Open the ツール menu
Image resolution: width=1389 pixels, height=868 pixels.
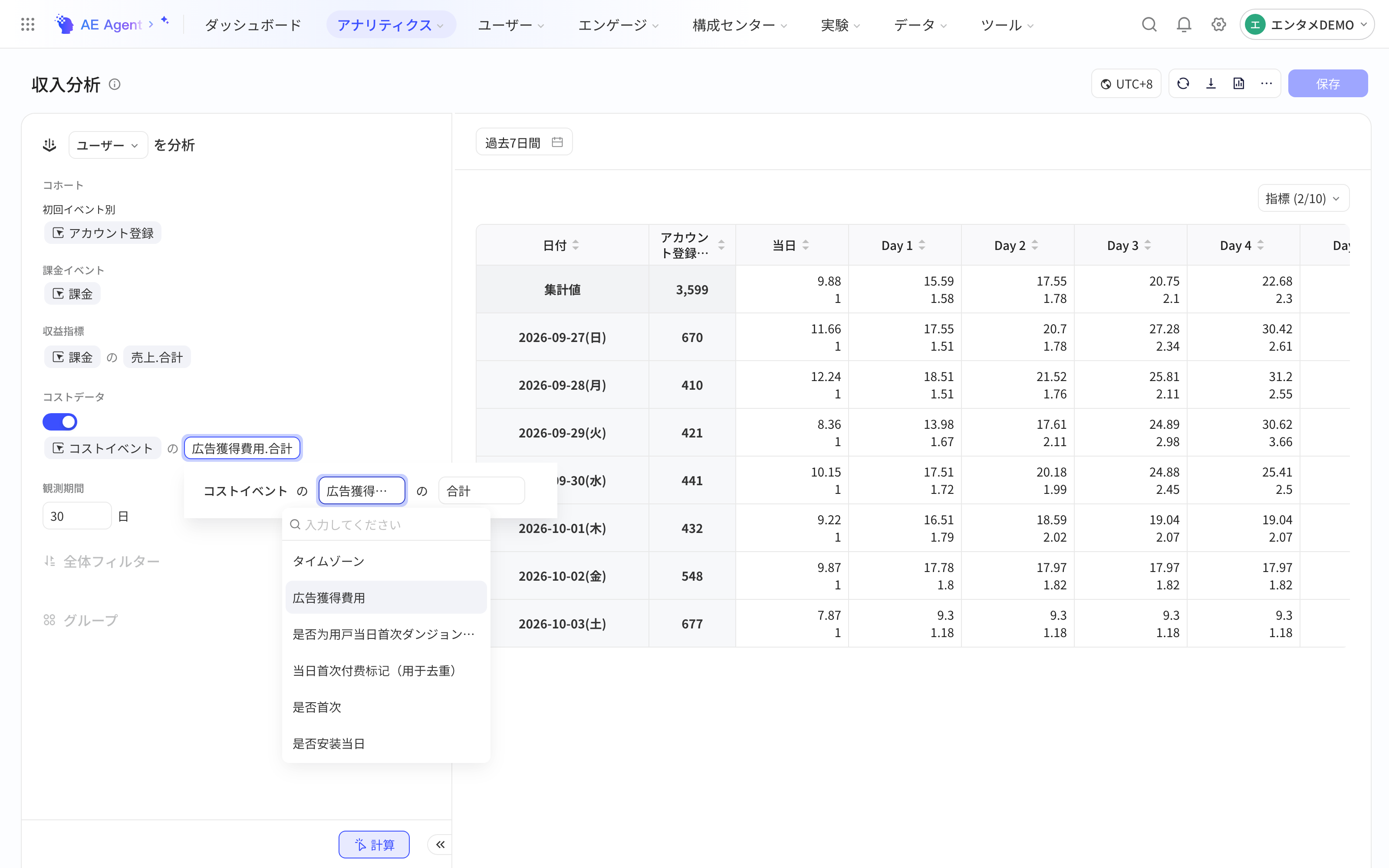tap(1007, 25)
